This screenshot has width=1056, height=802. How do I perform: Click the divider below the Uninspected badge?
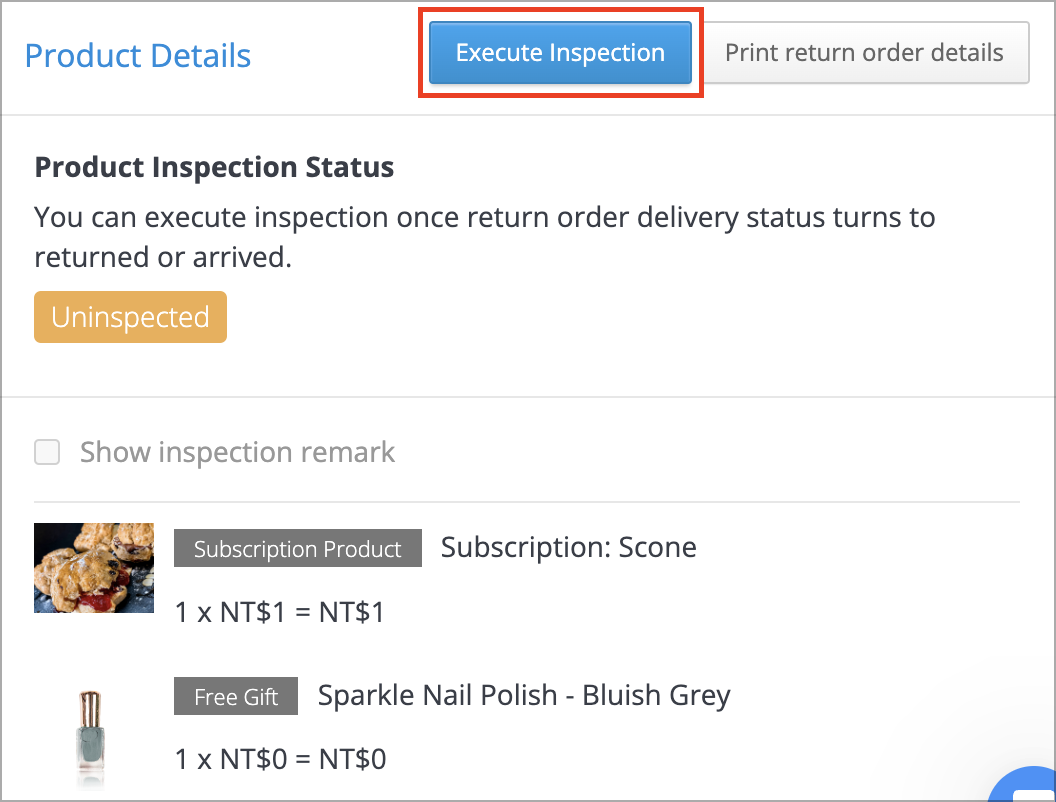tap(528, 397)
